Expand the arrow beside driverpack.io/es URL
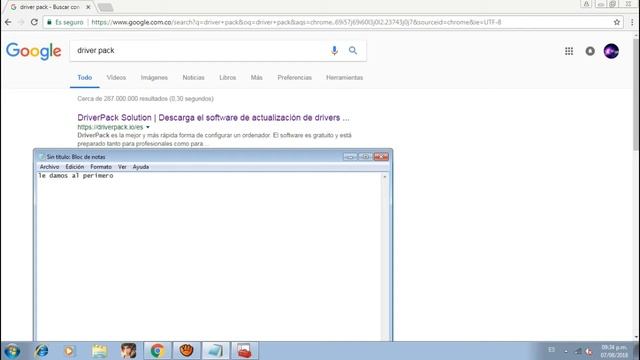The width and height of the screenshot is (640, 360). [148, 127]
